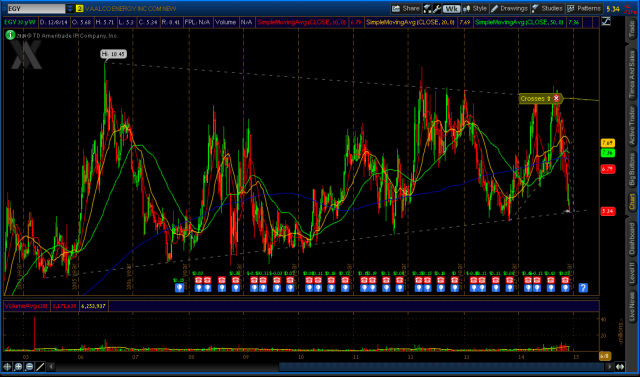Click the zoom in magnifier icon
The height and width of the screenshot is (377, 640).
[18, 367]
